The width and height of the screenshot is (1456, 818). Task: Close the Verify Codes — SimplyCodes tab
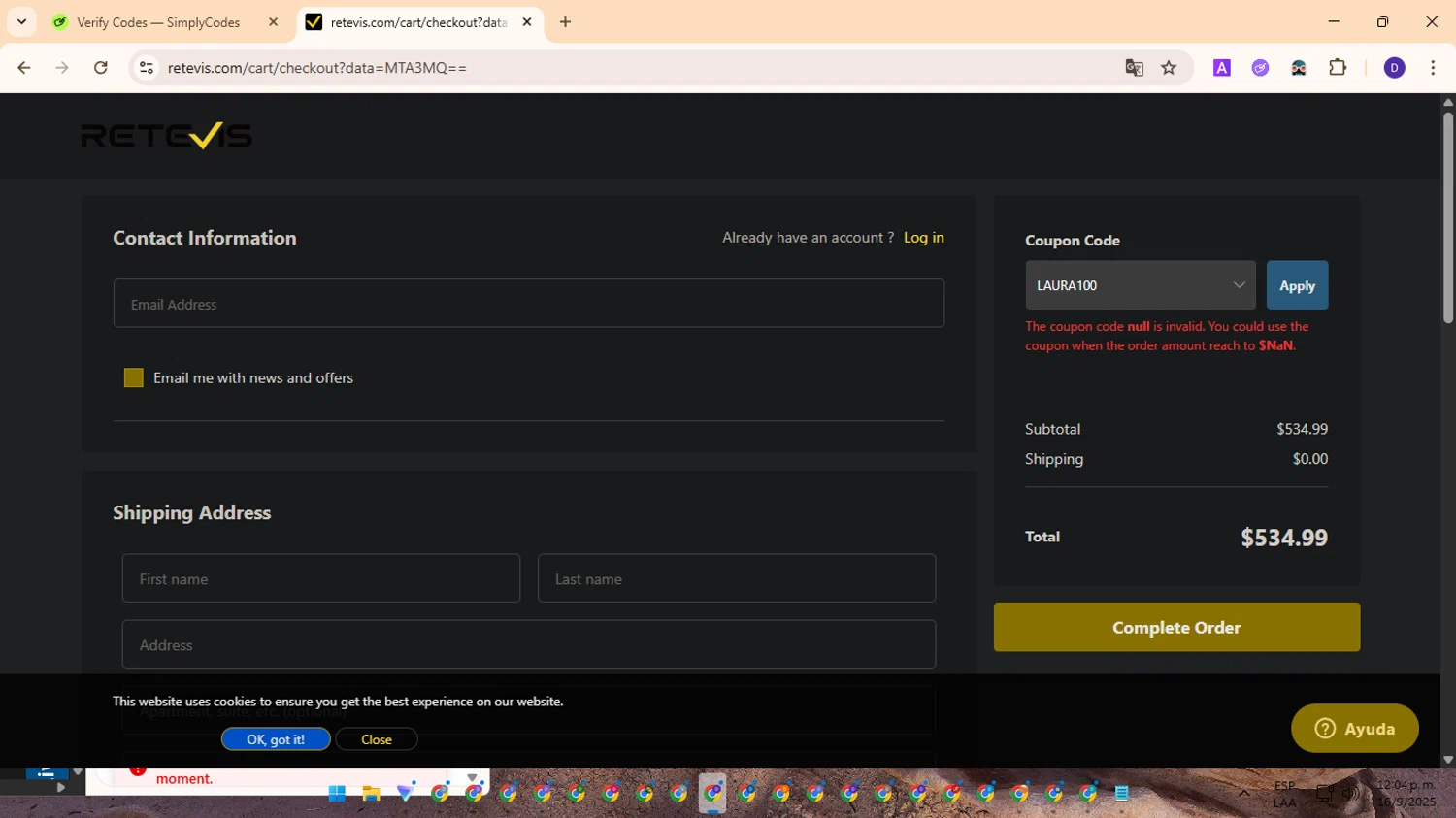coord(273,21)
